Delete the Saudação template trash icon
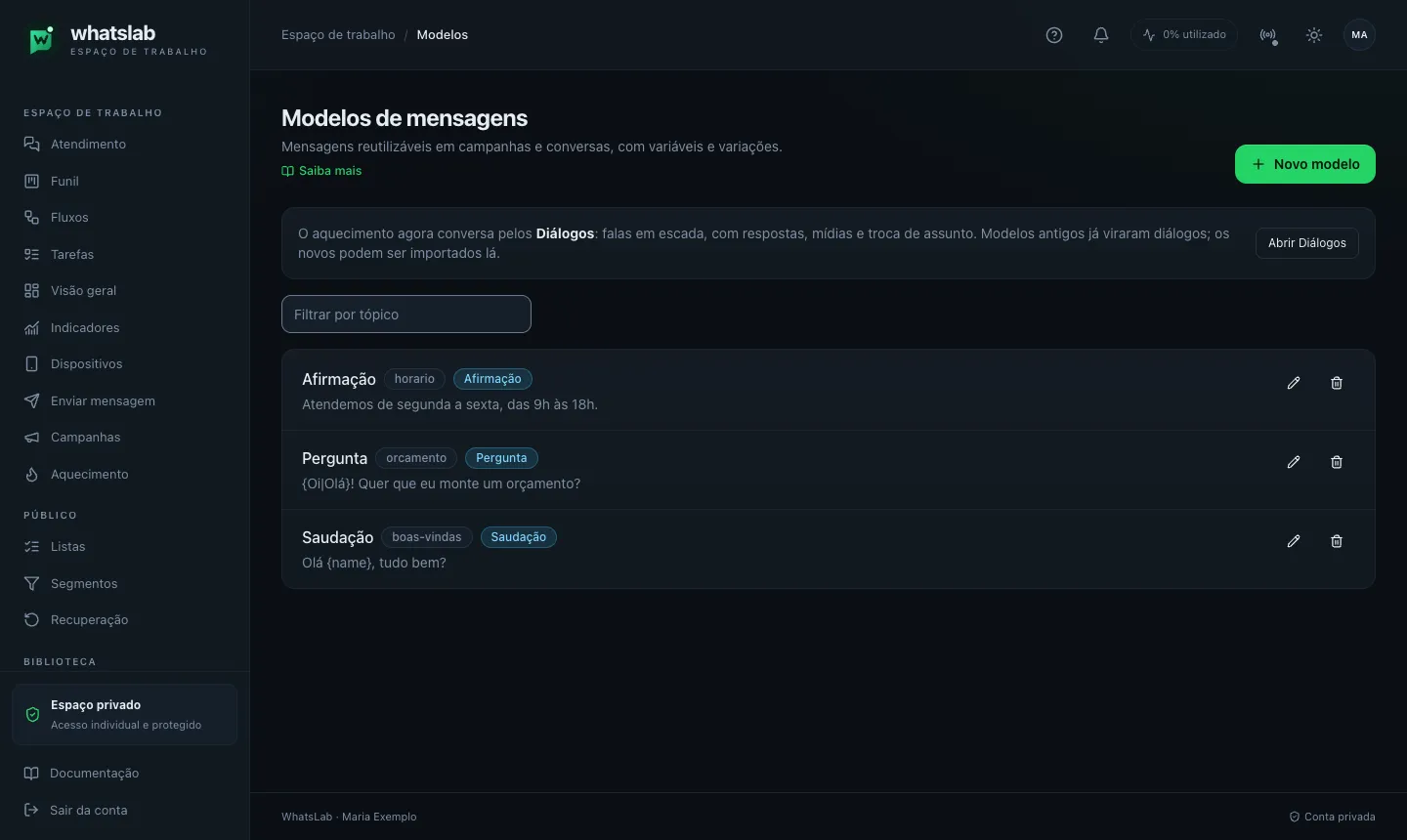The image size is (1407, 840). [1337, 541]
